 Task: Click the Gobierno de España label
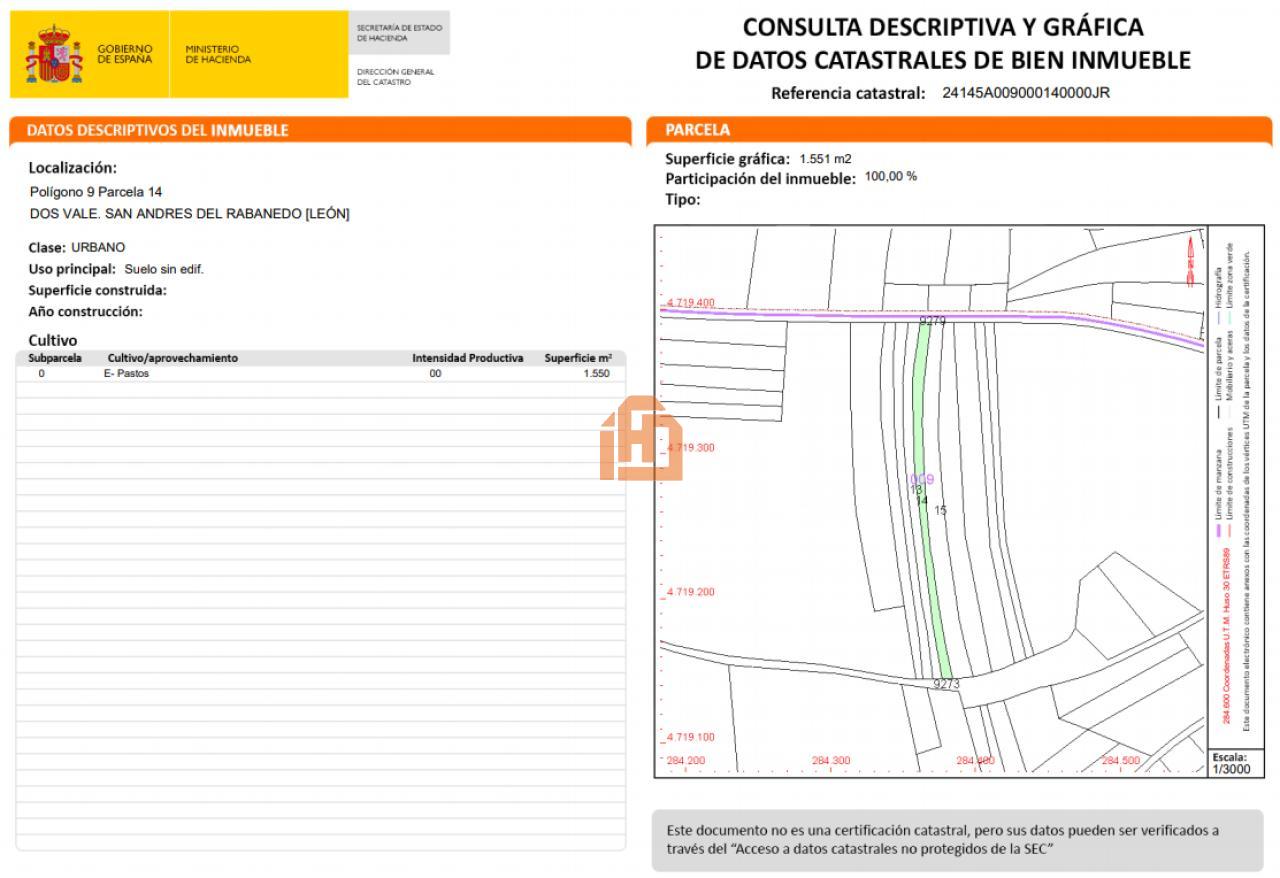125,54
